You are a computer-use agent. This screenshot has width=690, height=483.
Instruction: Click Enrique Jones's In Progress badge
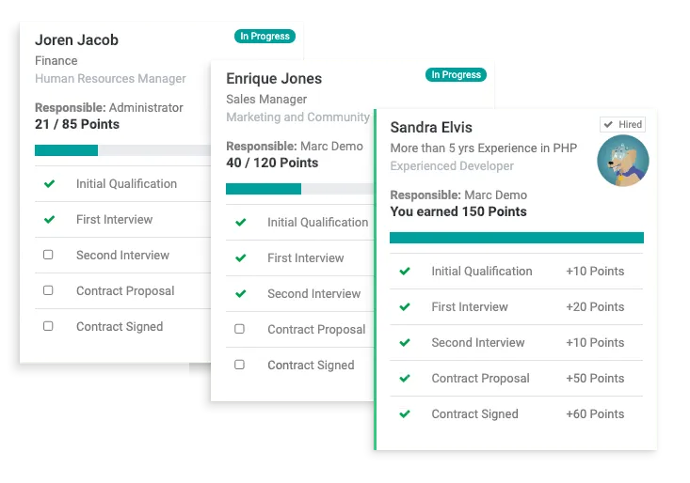pyautogui.click(x=456, y=75)
